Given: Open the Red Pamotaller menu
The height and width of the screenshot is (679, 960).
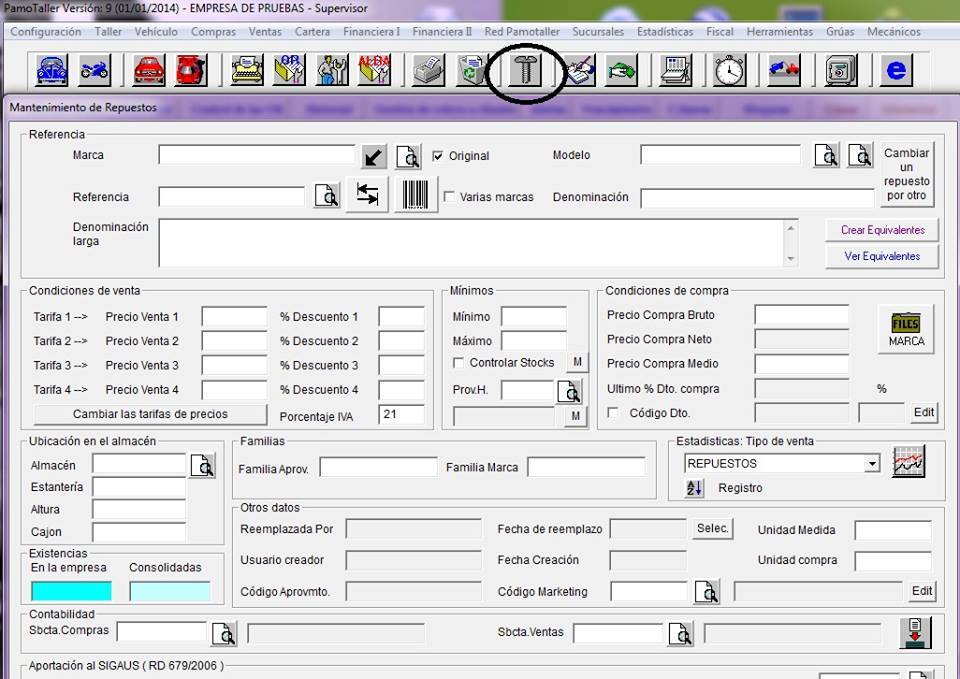Looking at the screenshot, I should click(x=522, y=32).
